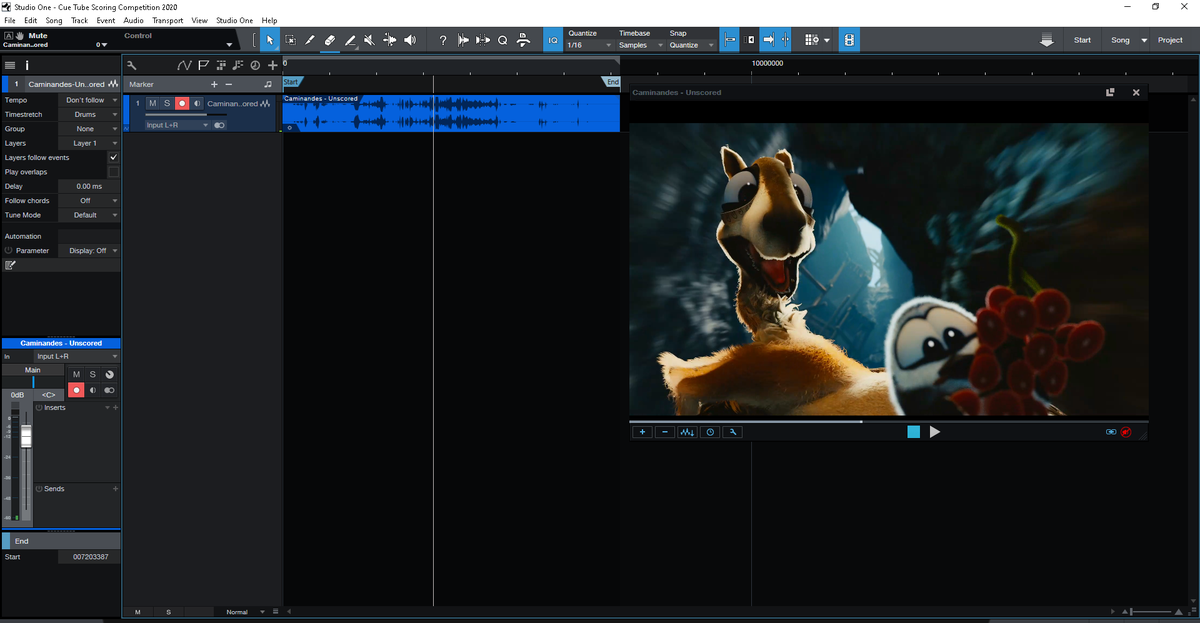Add tracks with the plus icon

pyautogui.click(x=272, y=65)
